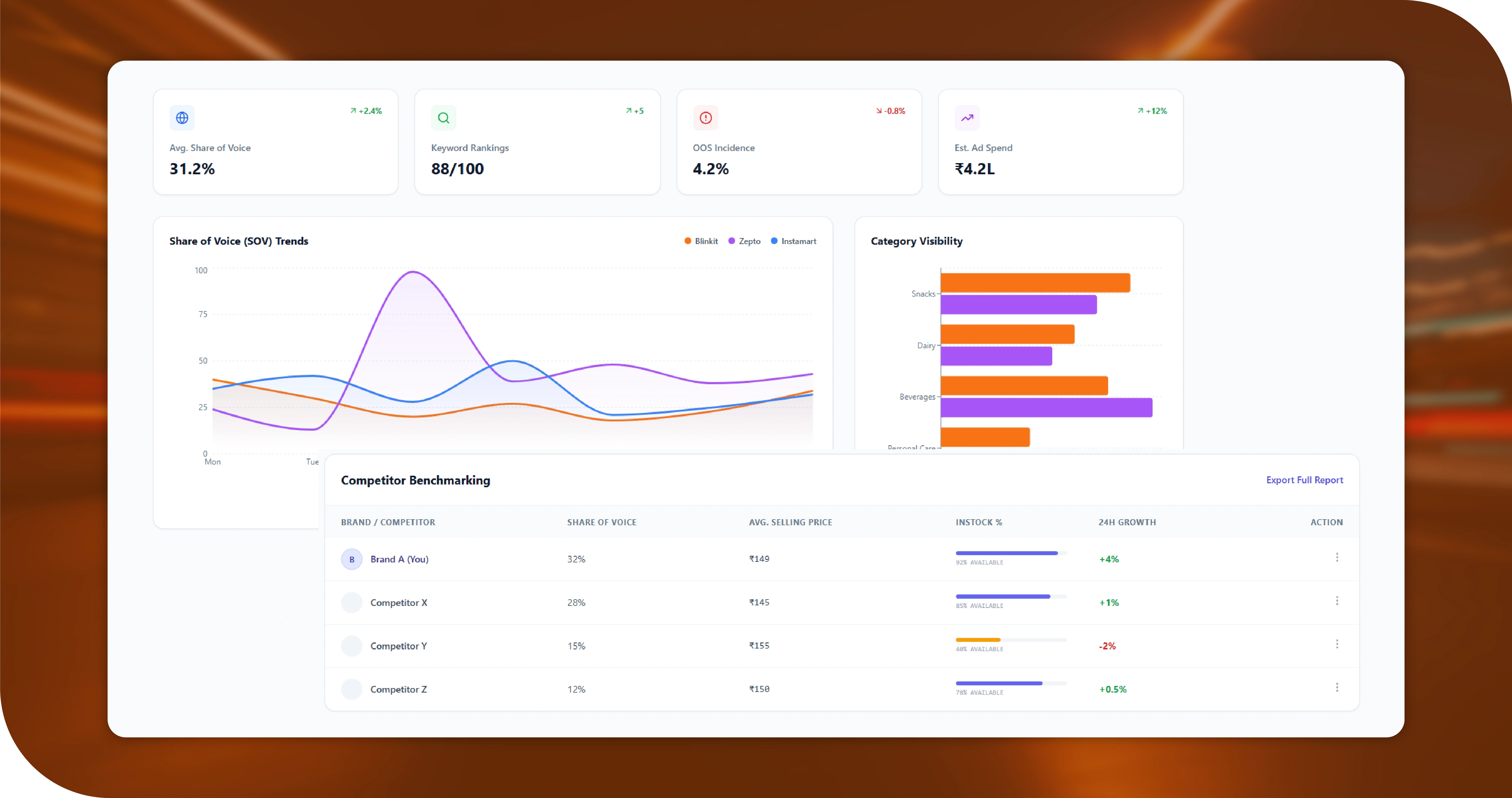
Task: Click the magnifier icon on Keyword Rankings card
Action: (x=444, y=118)
